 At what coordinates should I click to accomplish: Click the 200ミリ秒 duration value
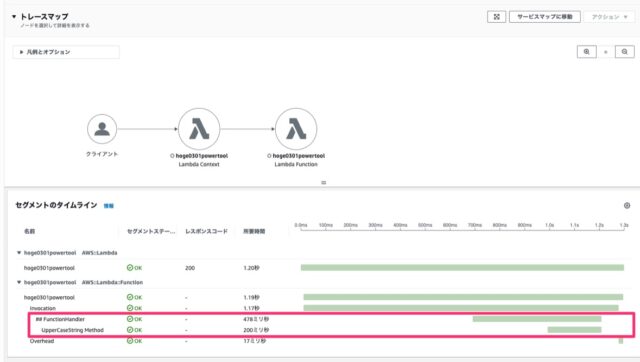click(x=256, y=330)
